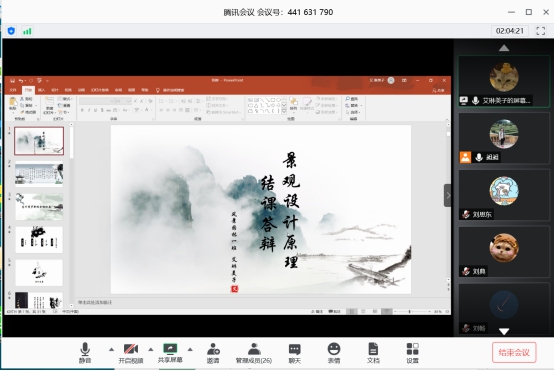Switch to Normal view in PowerPoint status bar

(x=351, y=312)
